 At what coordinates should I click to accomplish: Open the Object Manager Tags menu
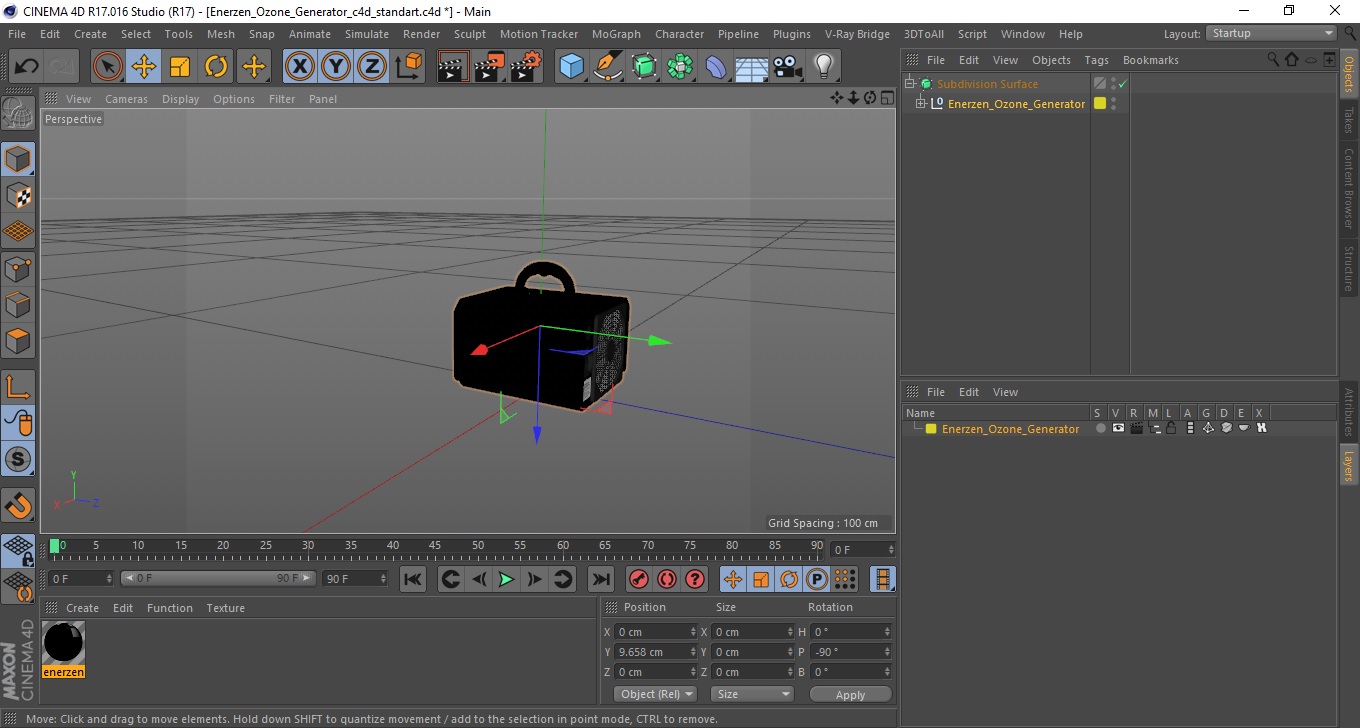coord(1096,60)
